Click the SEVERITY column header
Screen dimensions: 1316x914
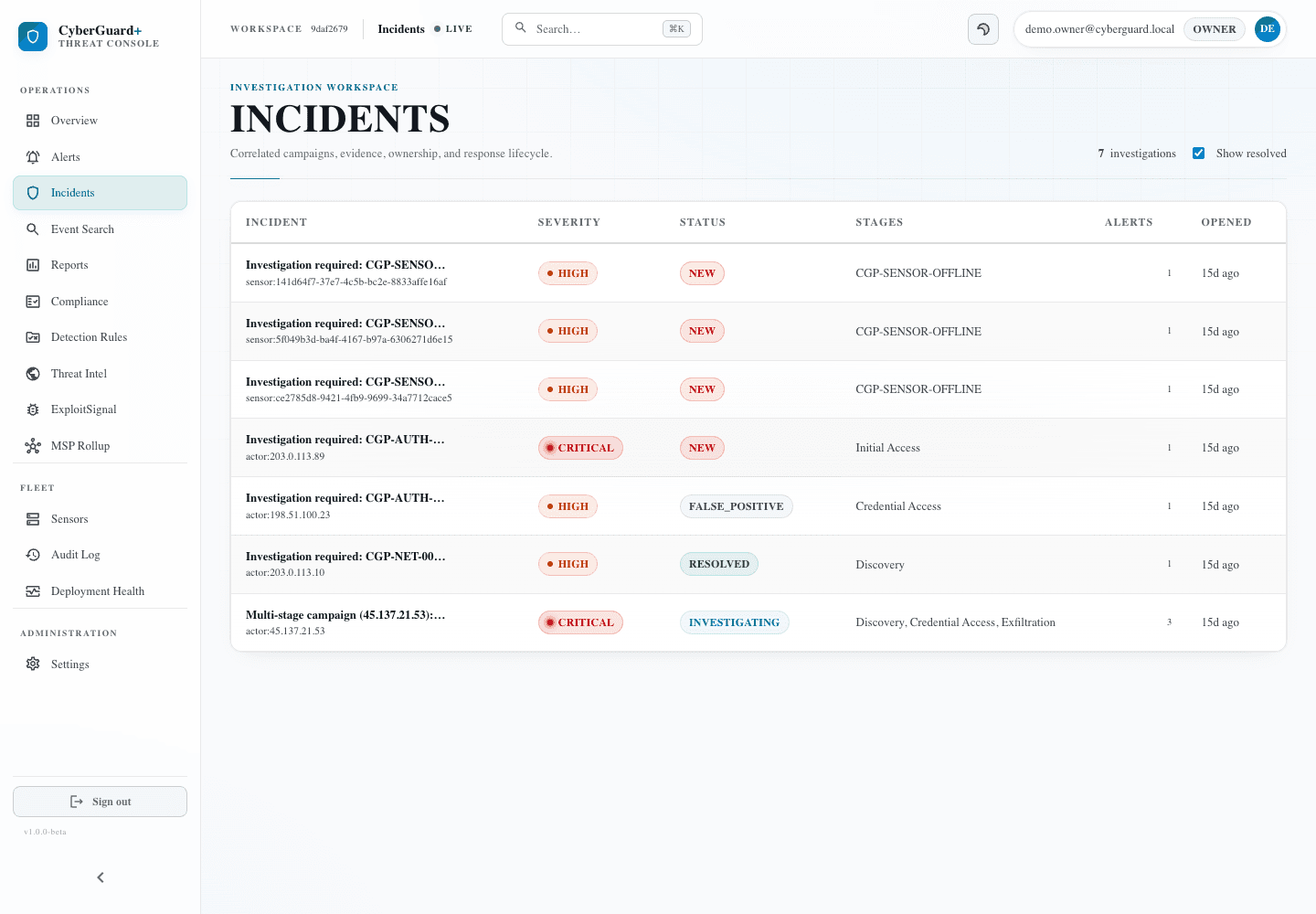click(569, 222)
